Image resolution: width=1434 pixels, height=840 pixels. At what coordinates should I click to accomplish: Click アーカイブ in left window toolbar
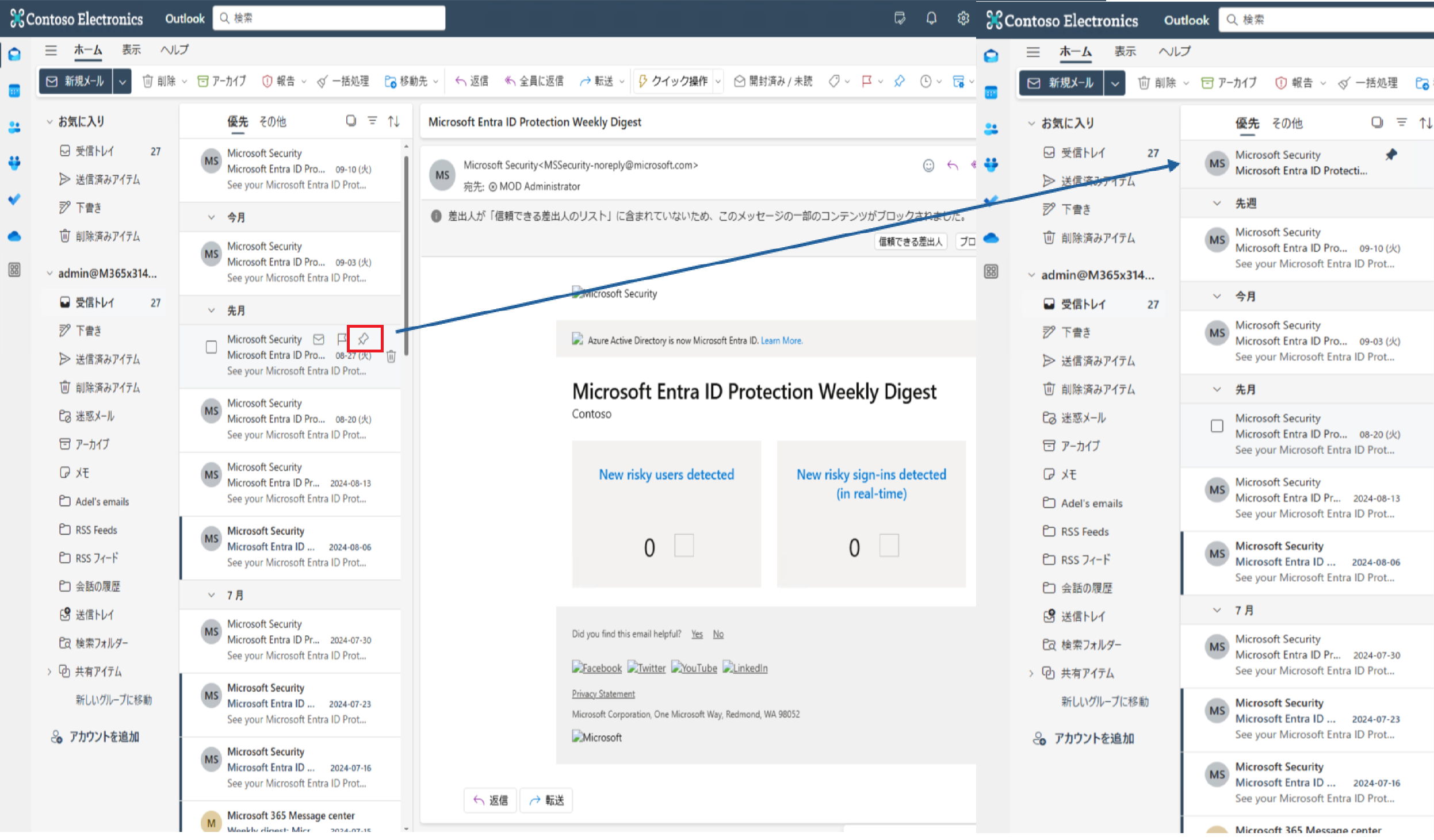[221, 81]
